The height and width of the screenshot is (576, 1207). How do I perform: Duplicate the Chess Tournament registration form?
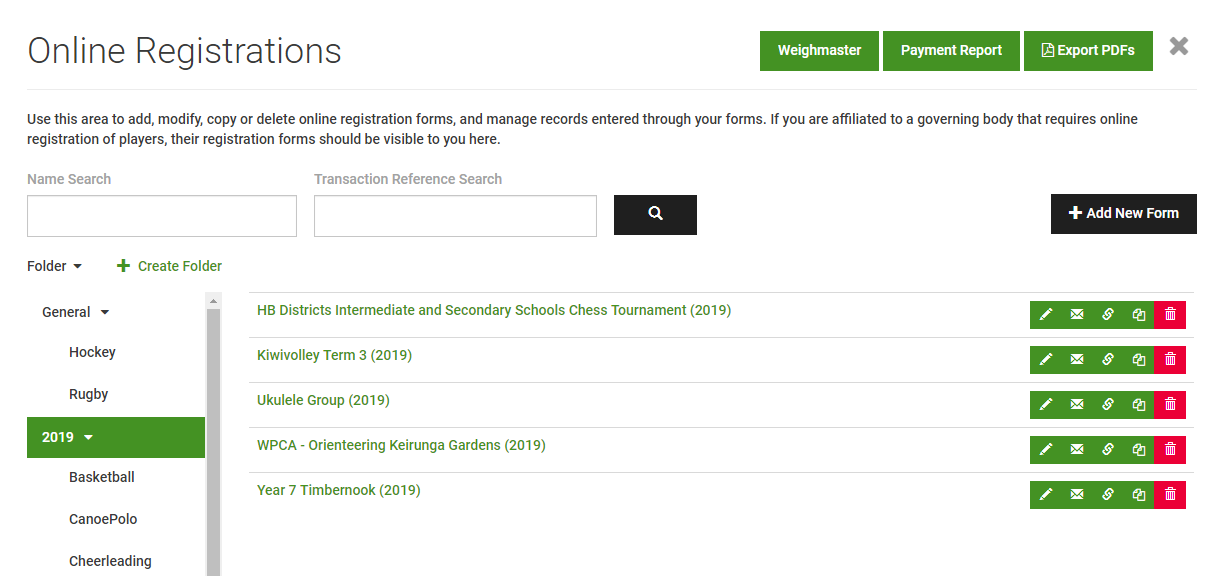click(x=1138, y=315)
